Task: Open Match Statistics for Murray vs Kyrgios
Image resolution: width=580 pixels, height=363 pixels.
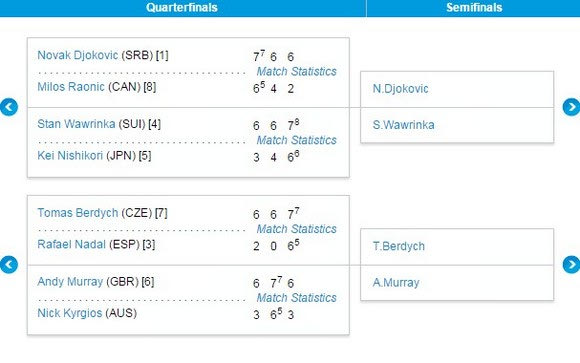Action: pyautogui.click(x=297, y=298)
